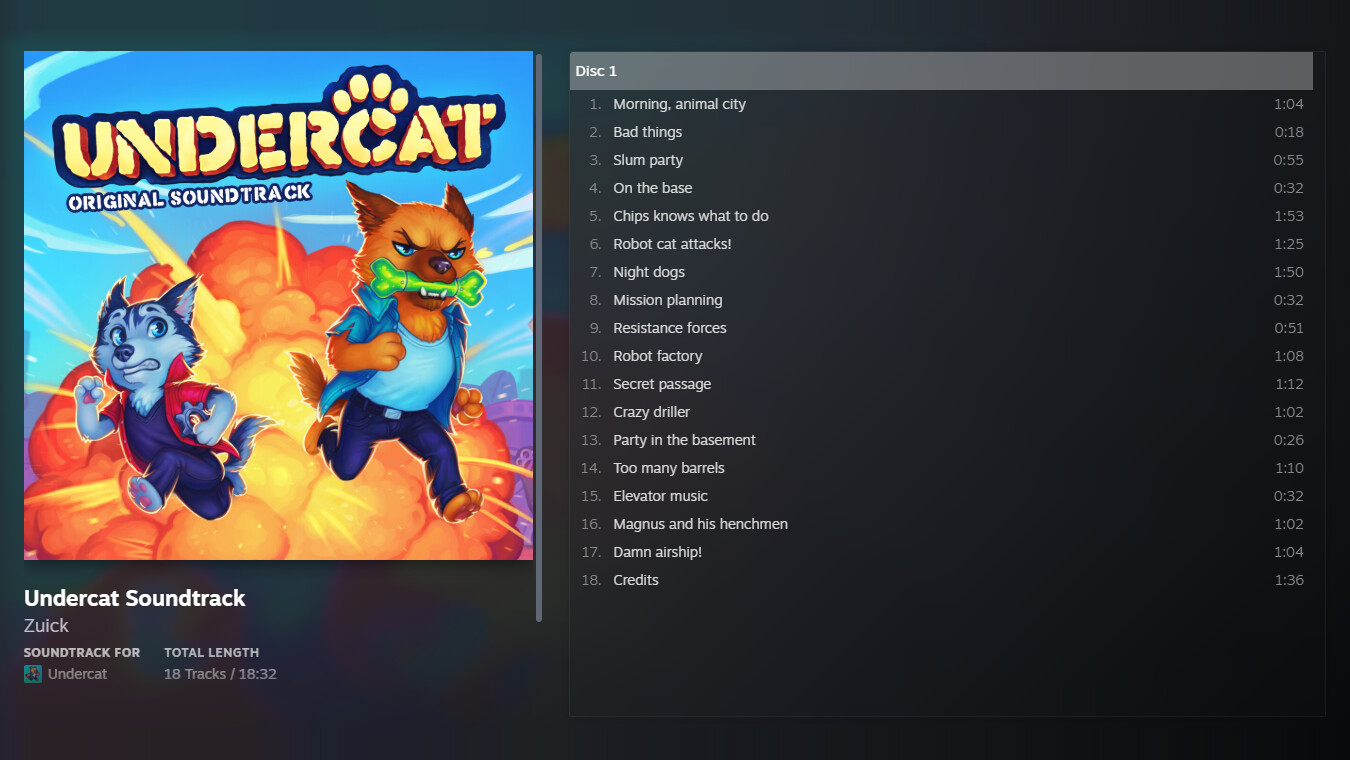
Task: Play the track Robot factory
Action: [x=657, y=355]
